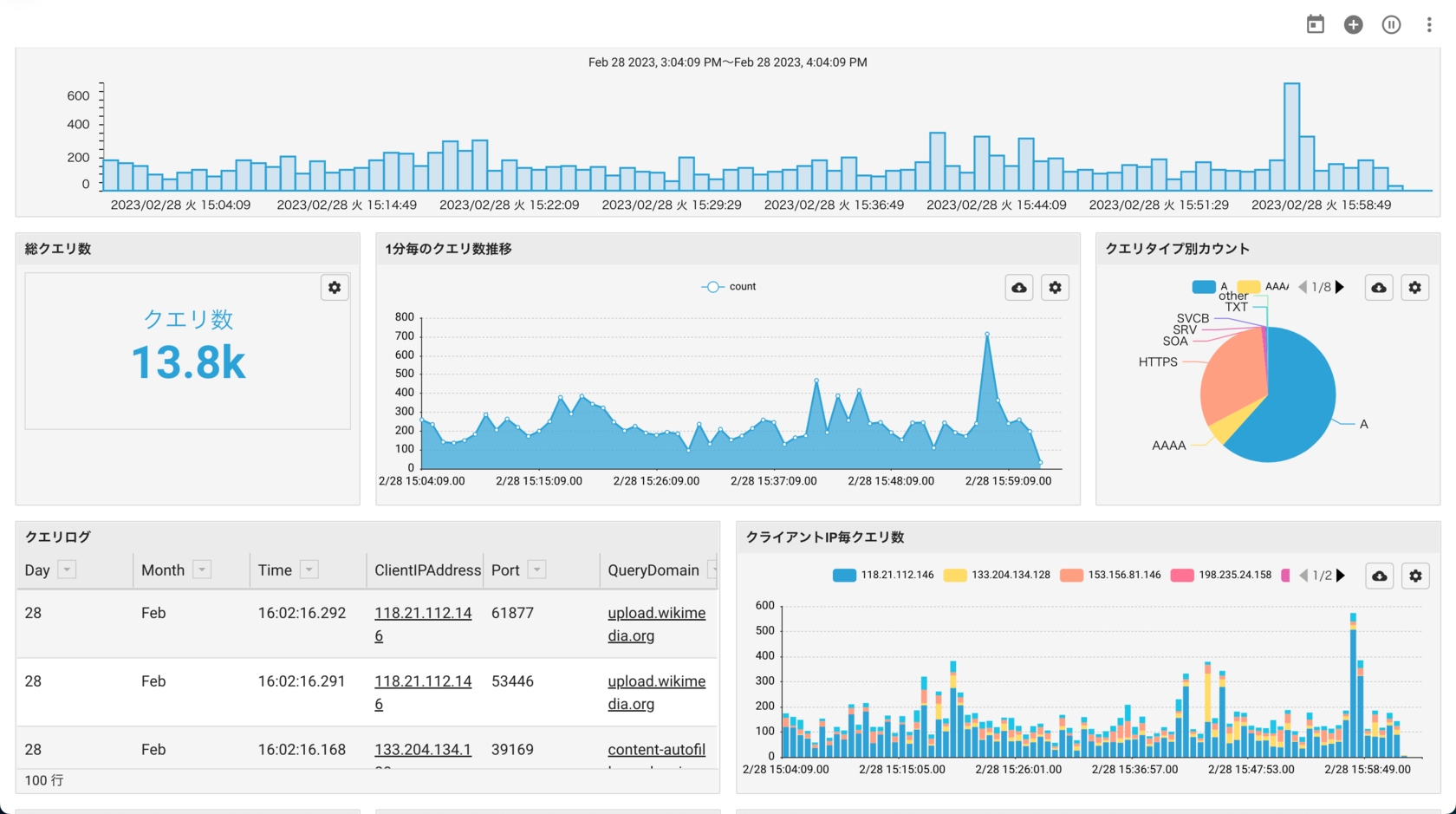Click the クエリログ panel title
This screenshot has height=814, width=1456.
(x=58, y=537)
